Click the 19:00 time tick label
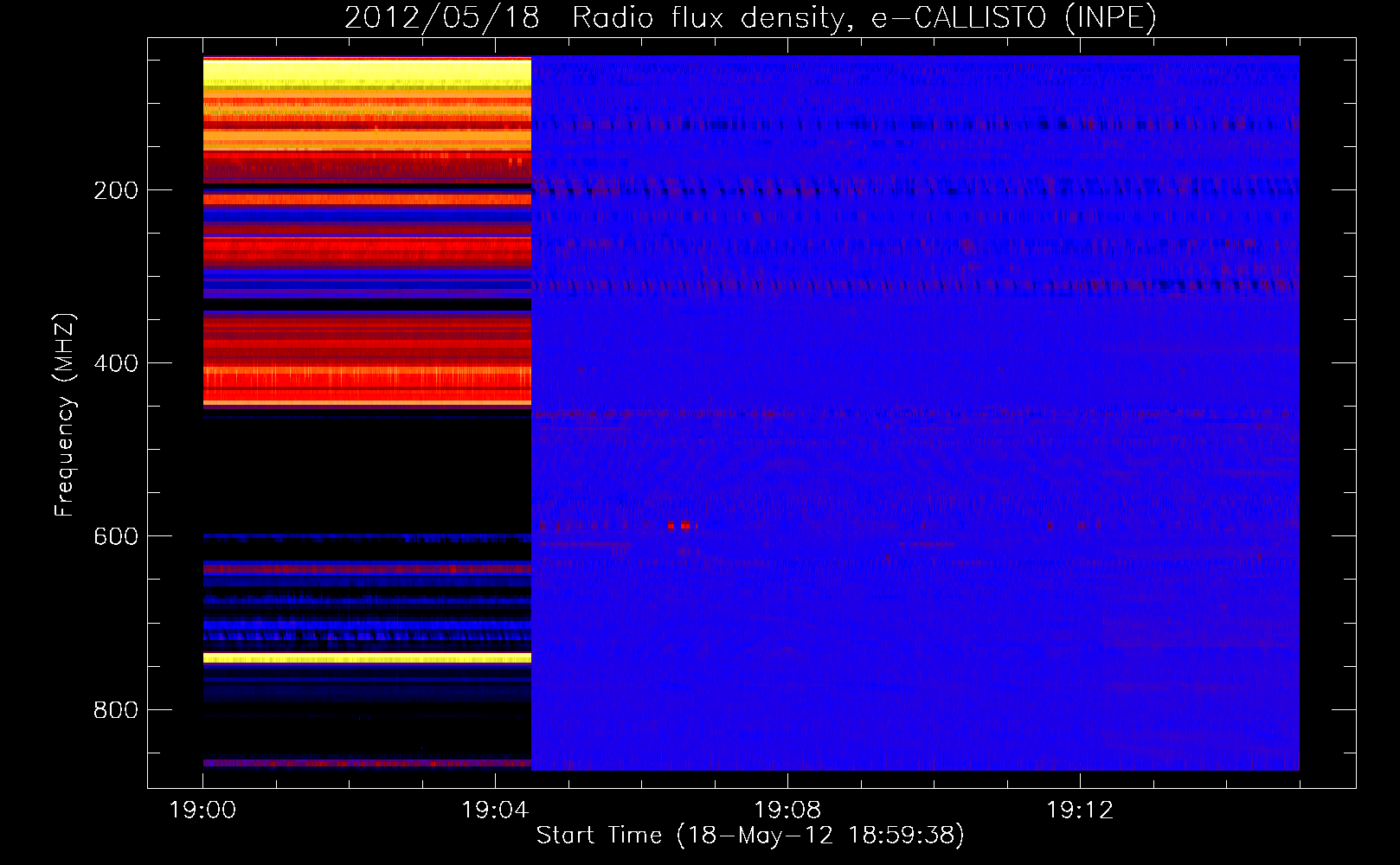1400x865 pixels. tap(203, 811)
